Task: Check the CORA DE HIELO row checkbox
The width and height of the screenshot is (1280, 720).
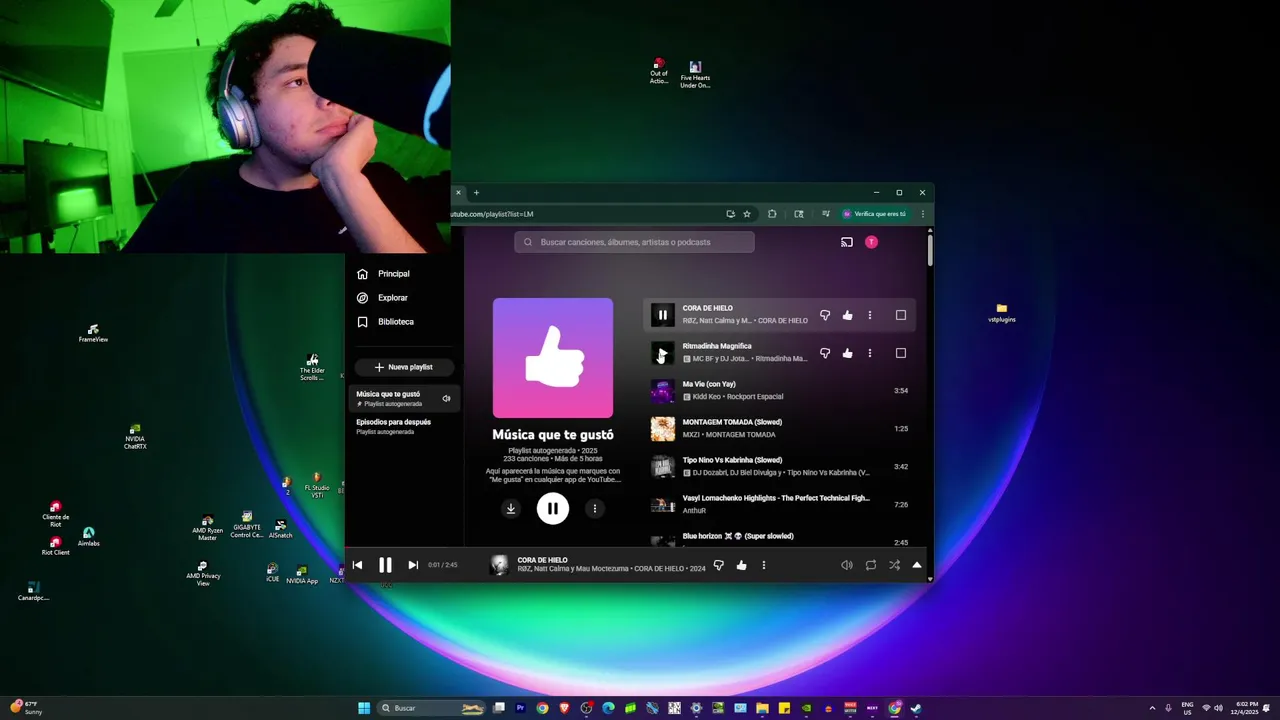Action: pos(901,315)
